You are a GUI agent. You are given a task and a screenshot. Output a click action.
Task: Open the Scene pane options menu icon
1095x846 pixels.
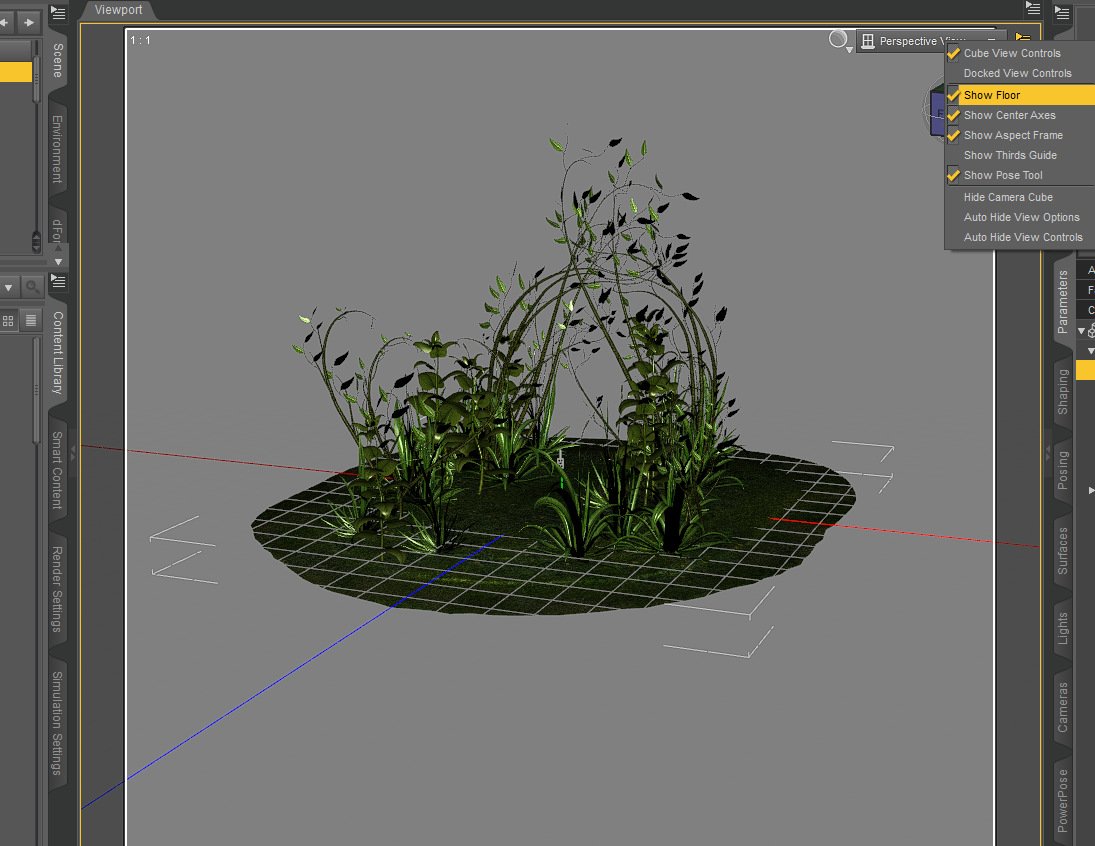59,12
